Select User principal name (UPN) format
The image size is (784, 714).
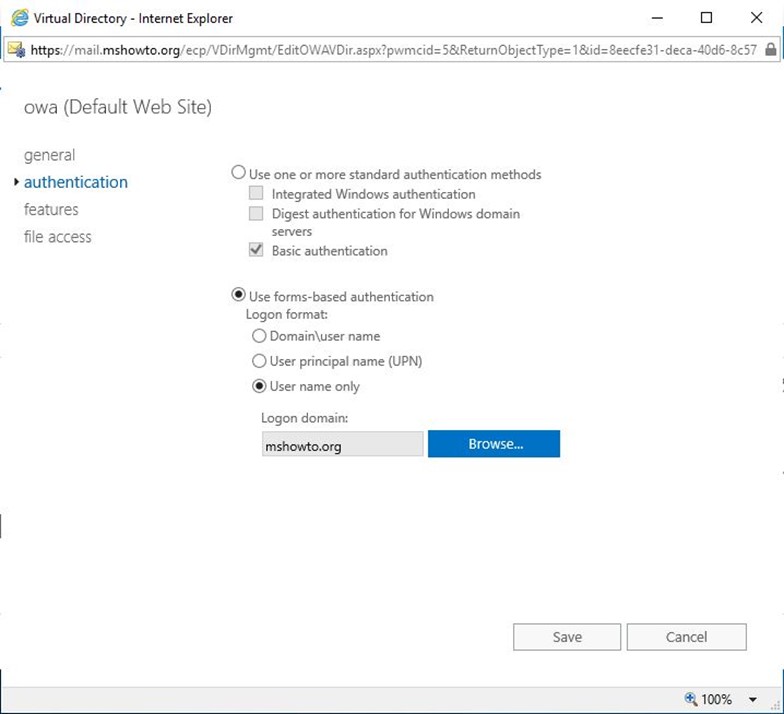tap(259, 360)
